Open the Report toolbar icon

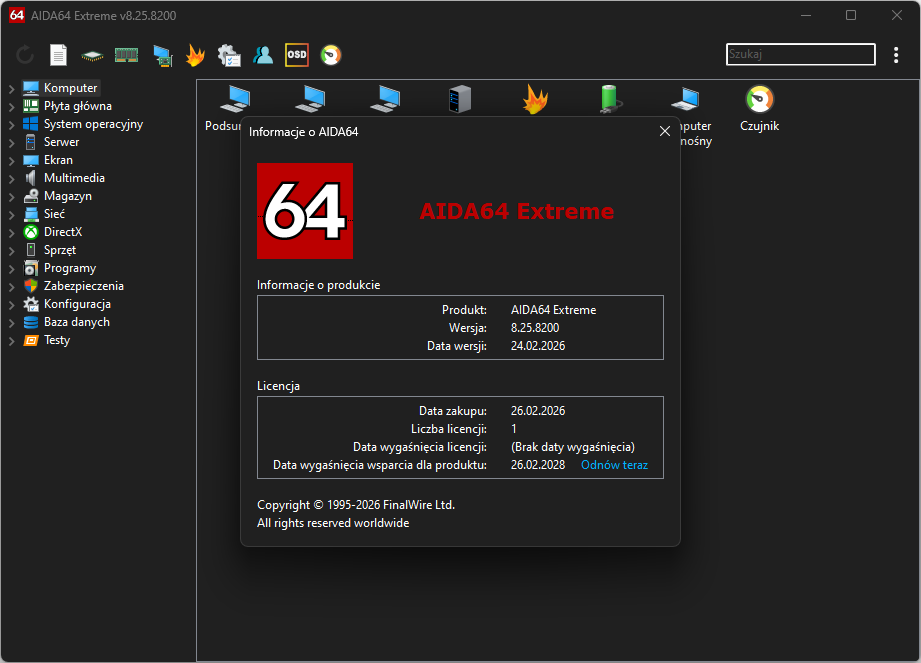(x=58, y=55)
